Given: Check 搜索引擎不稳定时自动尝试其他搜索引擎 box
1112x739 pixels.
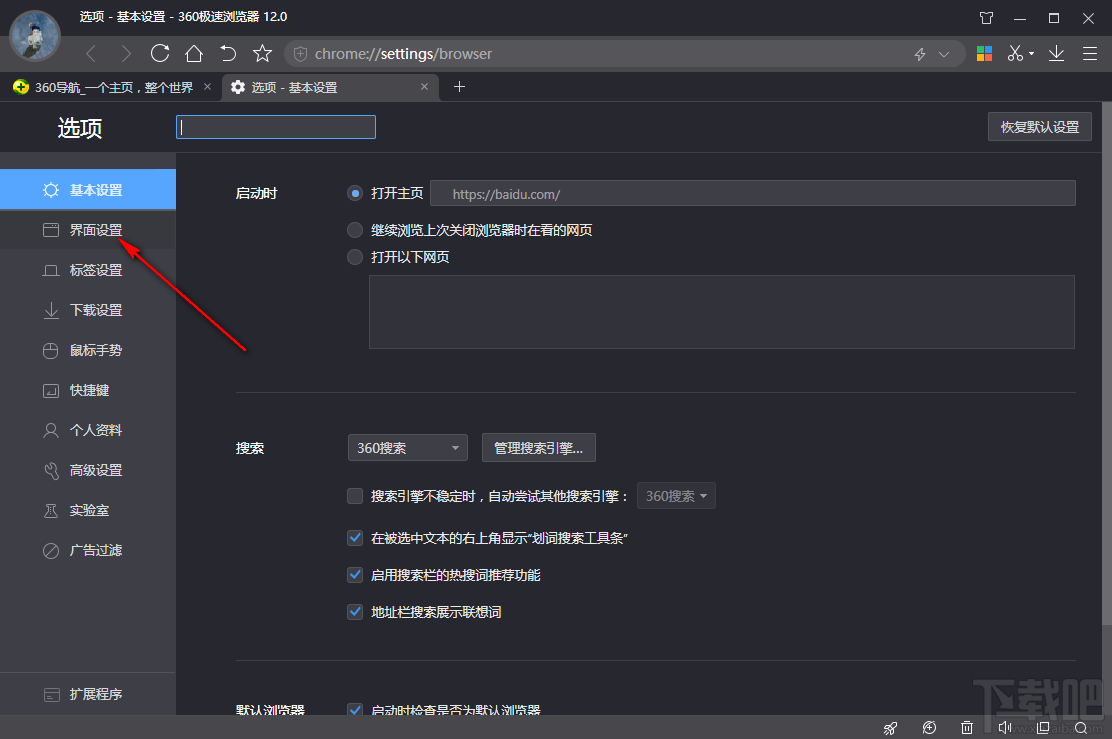Looking at the screenshot, I should pos(355,496).
